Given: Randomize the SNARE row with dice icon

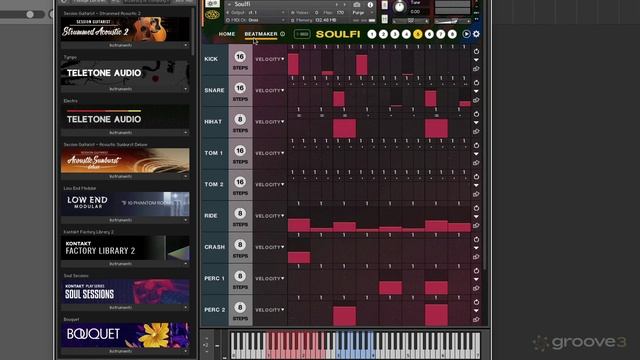Looking at the screenshot, I should pyautogui.click(x=476, y=100).
